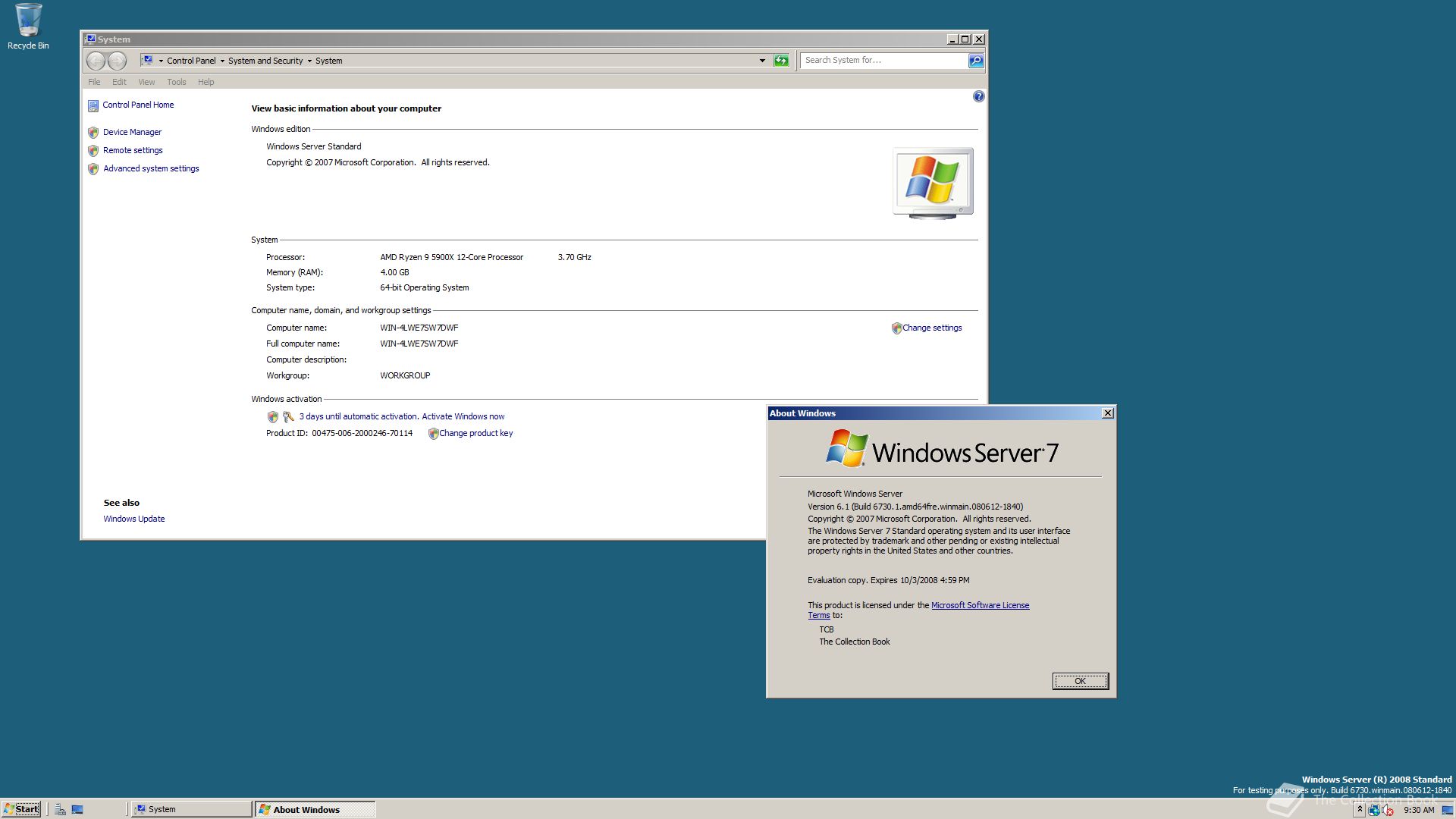Screen dimensions: 1456x819
Task: Click the shield icon next to Change settings
Action: [x=896, y=328]
